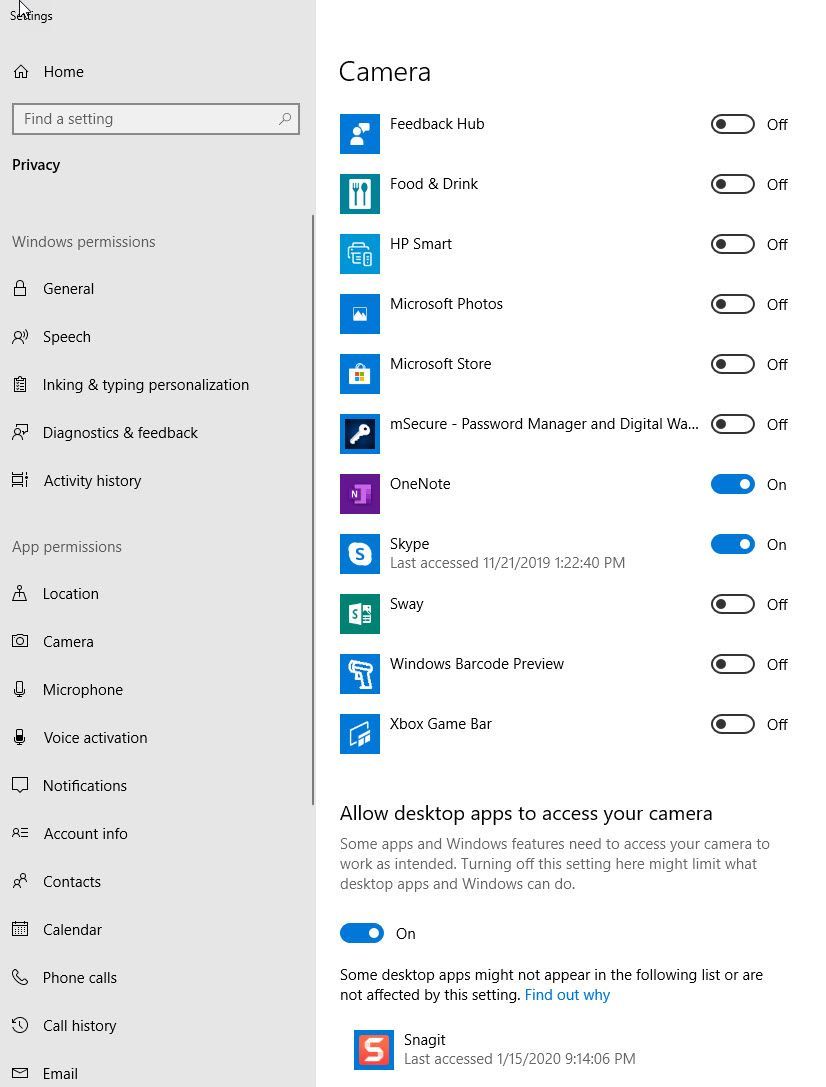Click the HP Smart app icon
This screenshot has height=1087, width=826.
tap(360, 253)
